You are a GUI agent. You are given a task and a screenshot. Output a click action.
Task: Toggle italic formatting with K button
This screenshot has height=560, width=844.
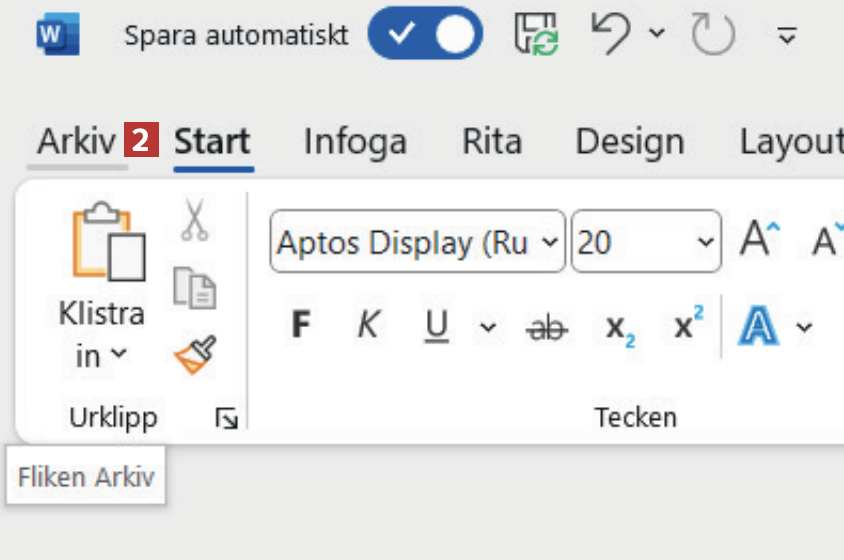pyautogui.click(x=368, y=326)
